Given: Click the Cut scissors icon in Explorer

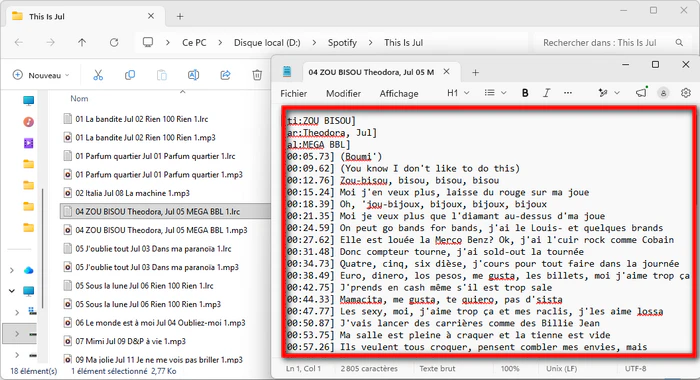Looking at the screenshot, I should click(x=98, y=75).
